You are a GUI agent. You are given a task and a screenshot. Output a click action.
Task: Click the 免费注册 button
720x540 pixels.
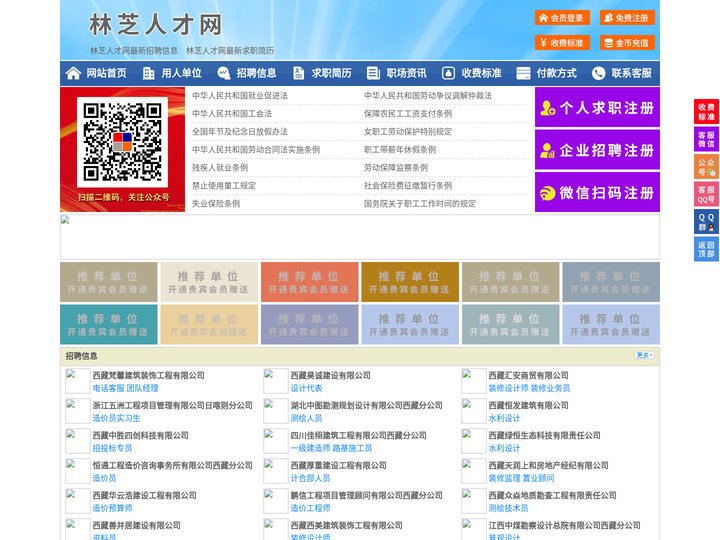coord(627,18)
